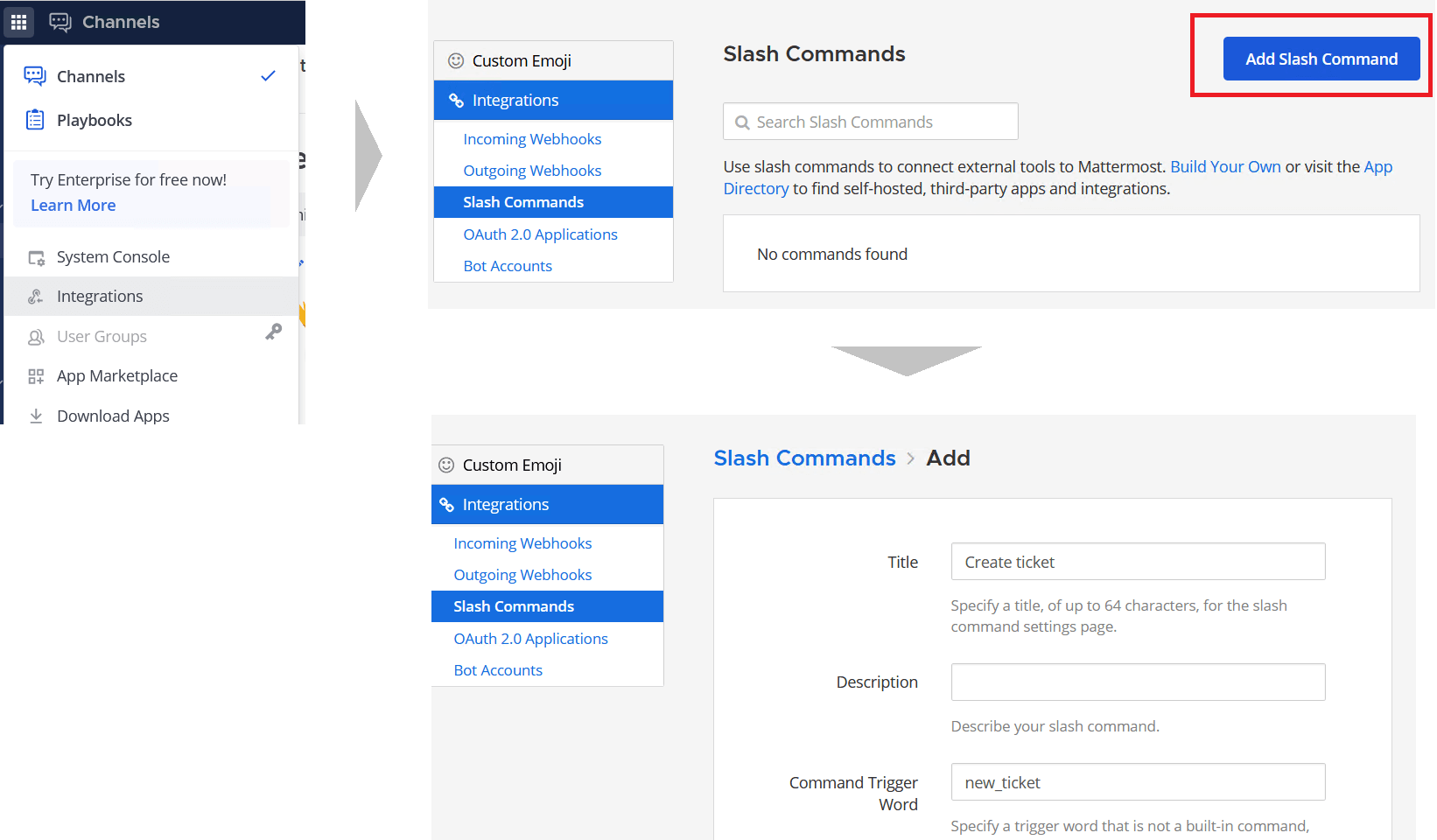Click the Channels speech bubble icon in header

[x=60, y=22]
